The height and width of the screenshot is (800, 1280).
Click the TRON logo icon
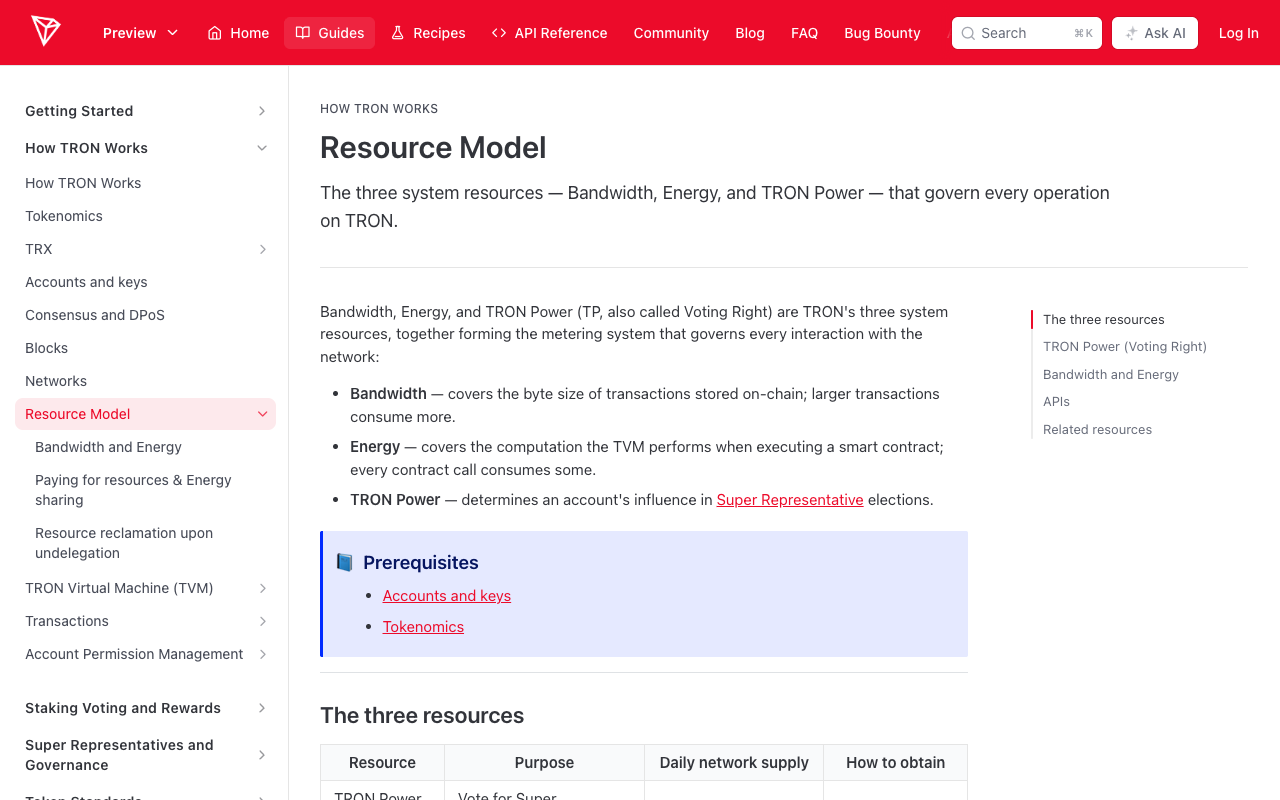[45, 32]
